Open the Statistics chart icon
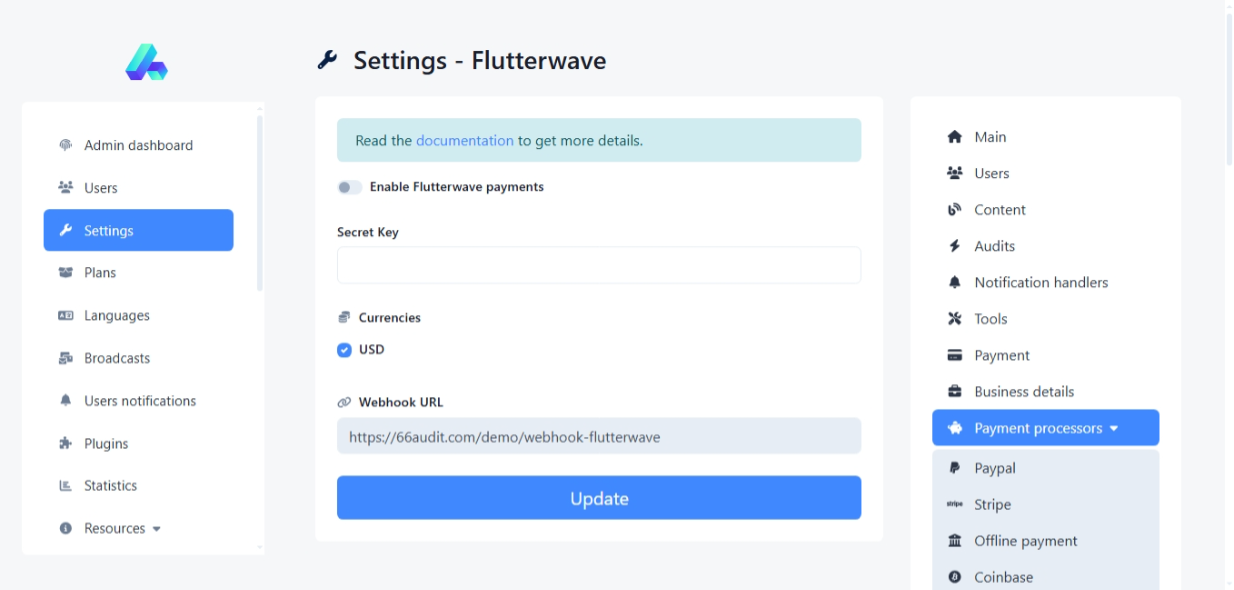 coord(66,486)
